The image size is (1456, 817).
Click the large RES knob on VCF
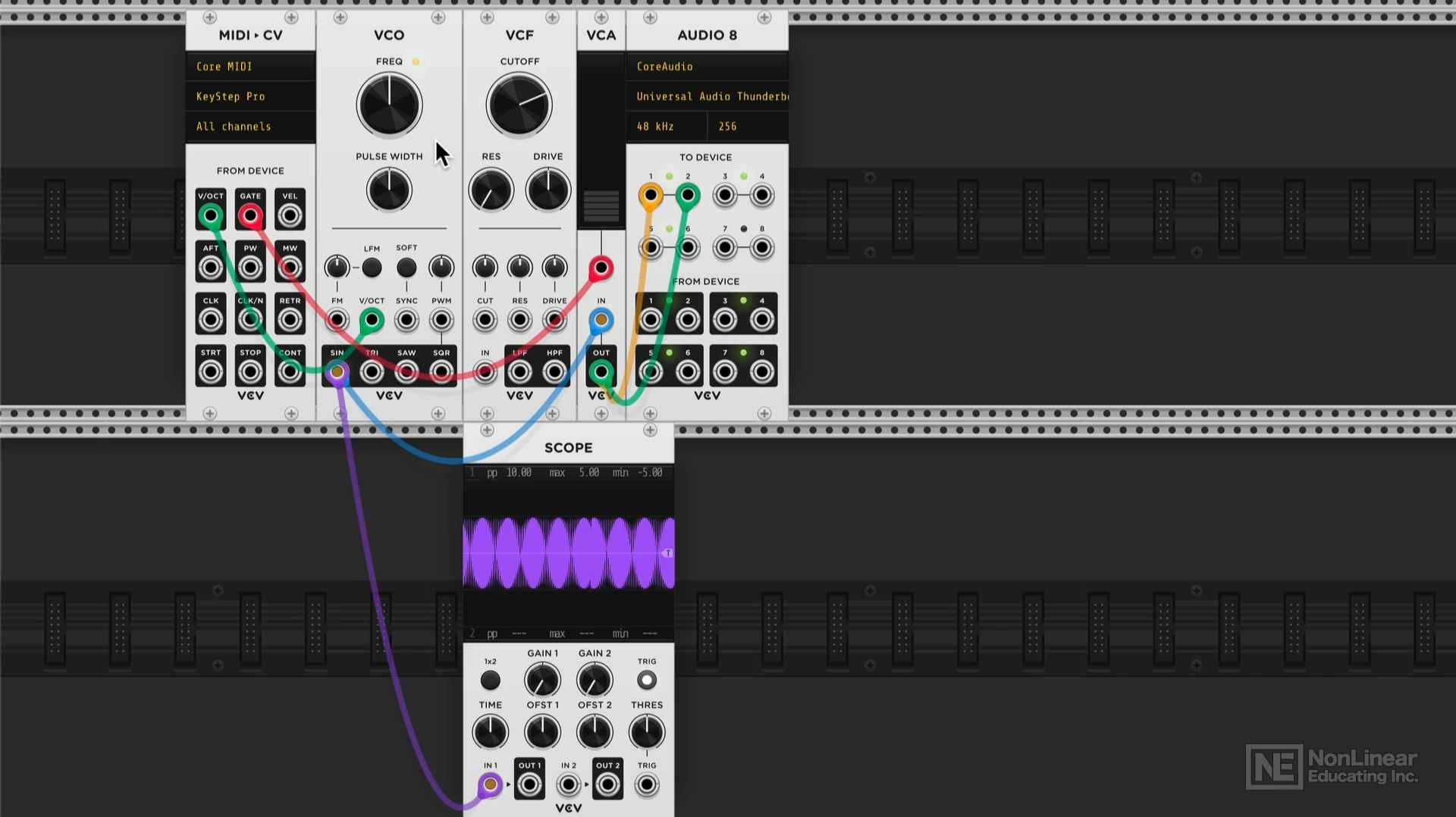pyautogui.click(x=491, y=190)
